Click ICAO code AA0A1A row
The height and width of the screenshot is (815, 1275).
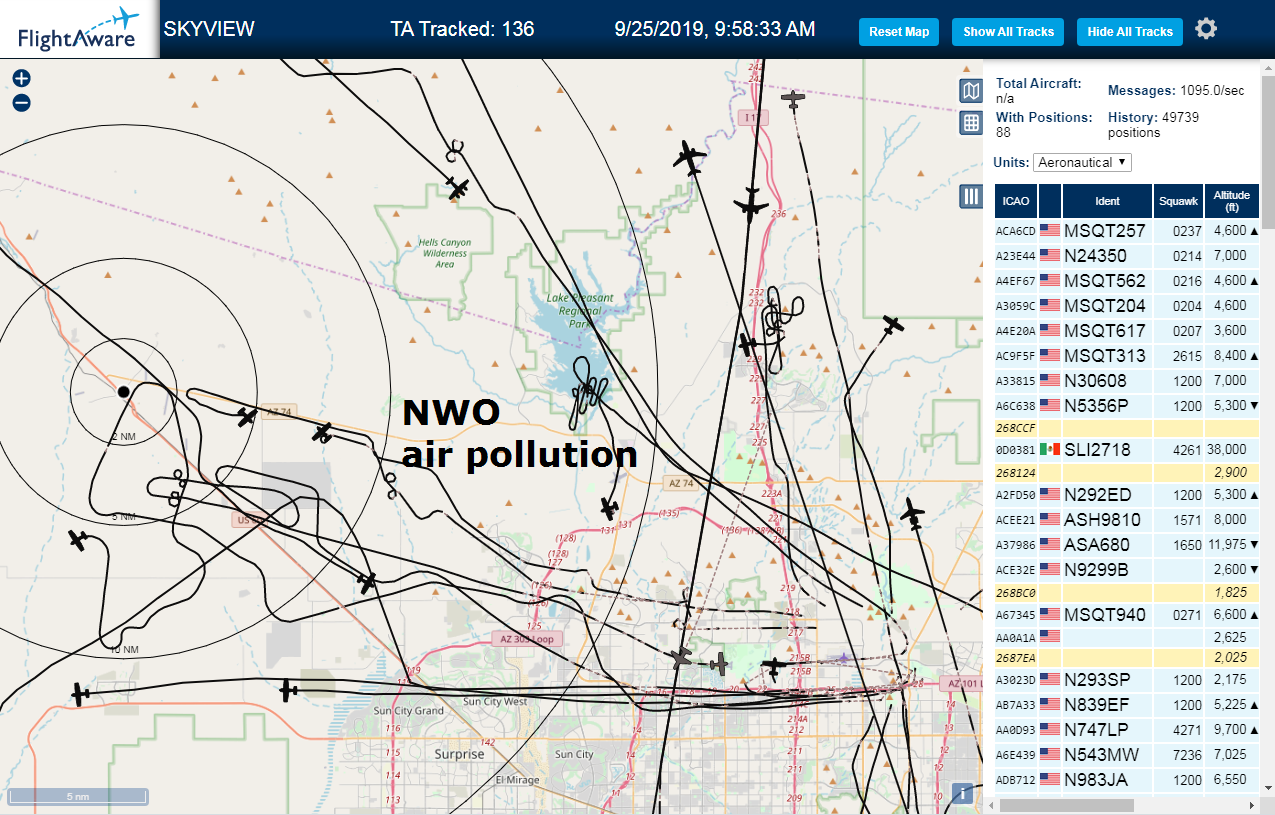pos(1127,636)
